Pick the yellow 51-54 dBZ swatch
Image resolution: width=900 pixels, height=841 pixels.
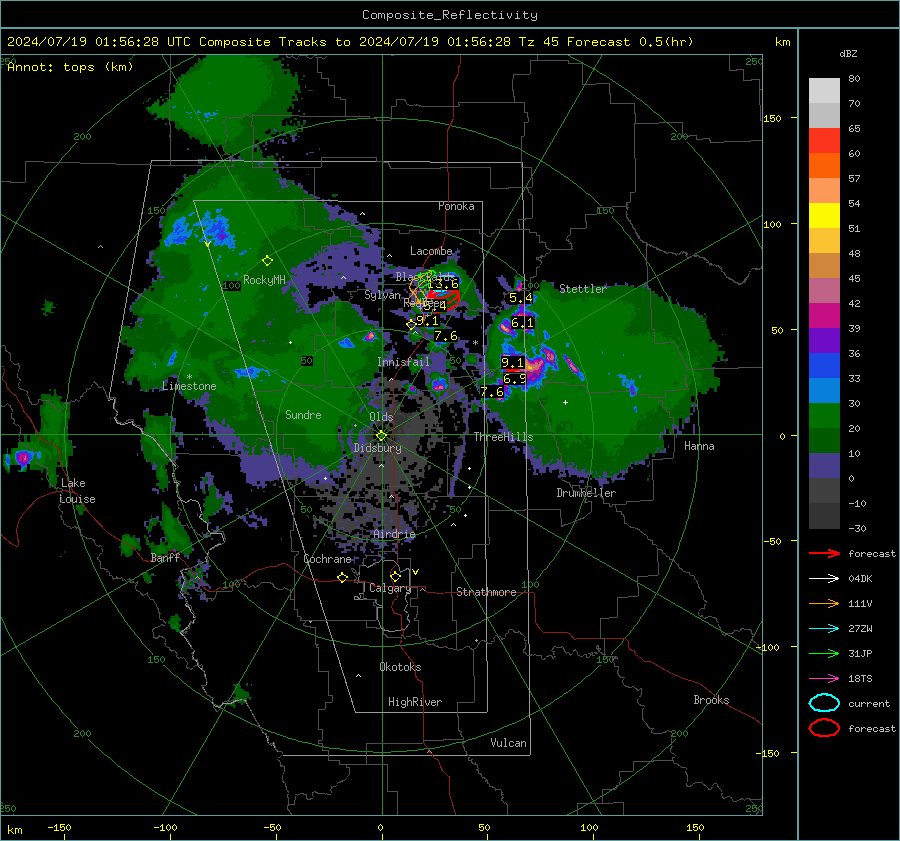point(824,216)
